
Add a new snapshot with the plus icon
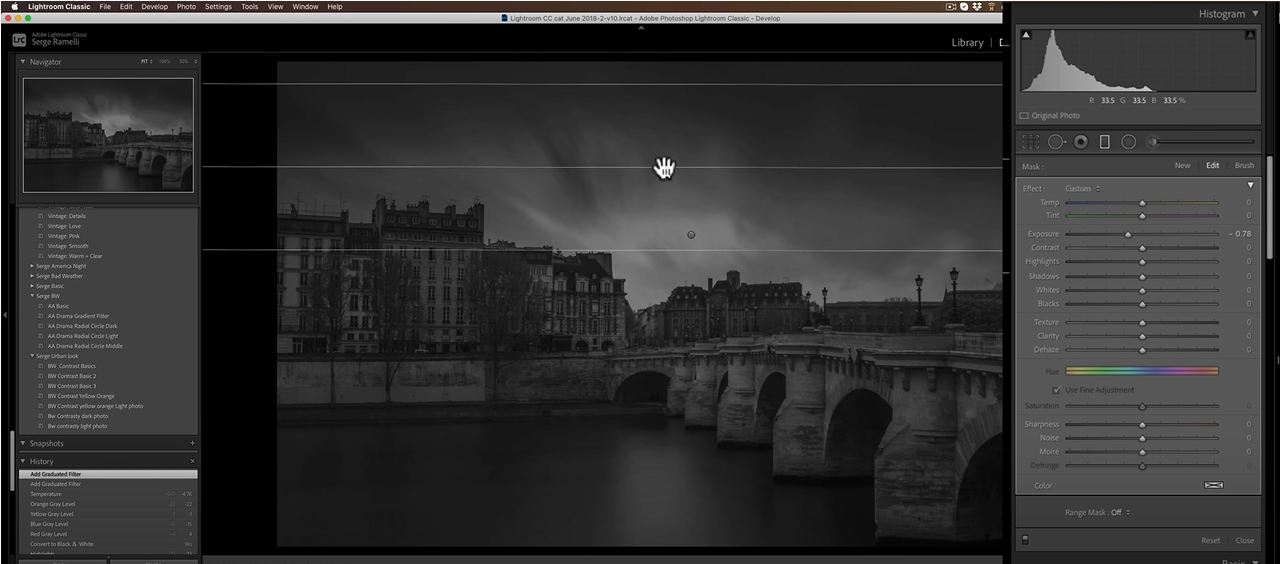192,443
